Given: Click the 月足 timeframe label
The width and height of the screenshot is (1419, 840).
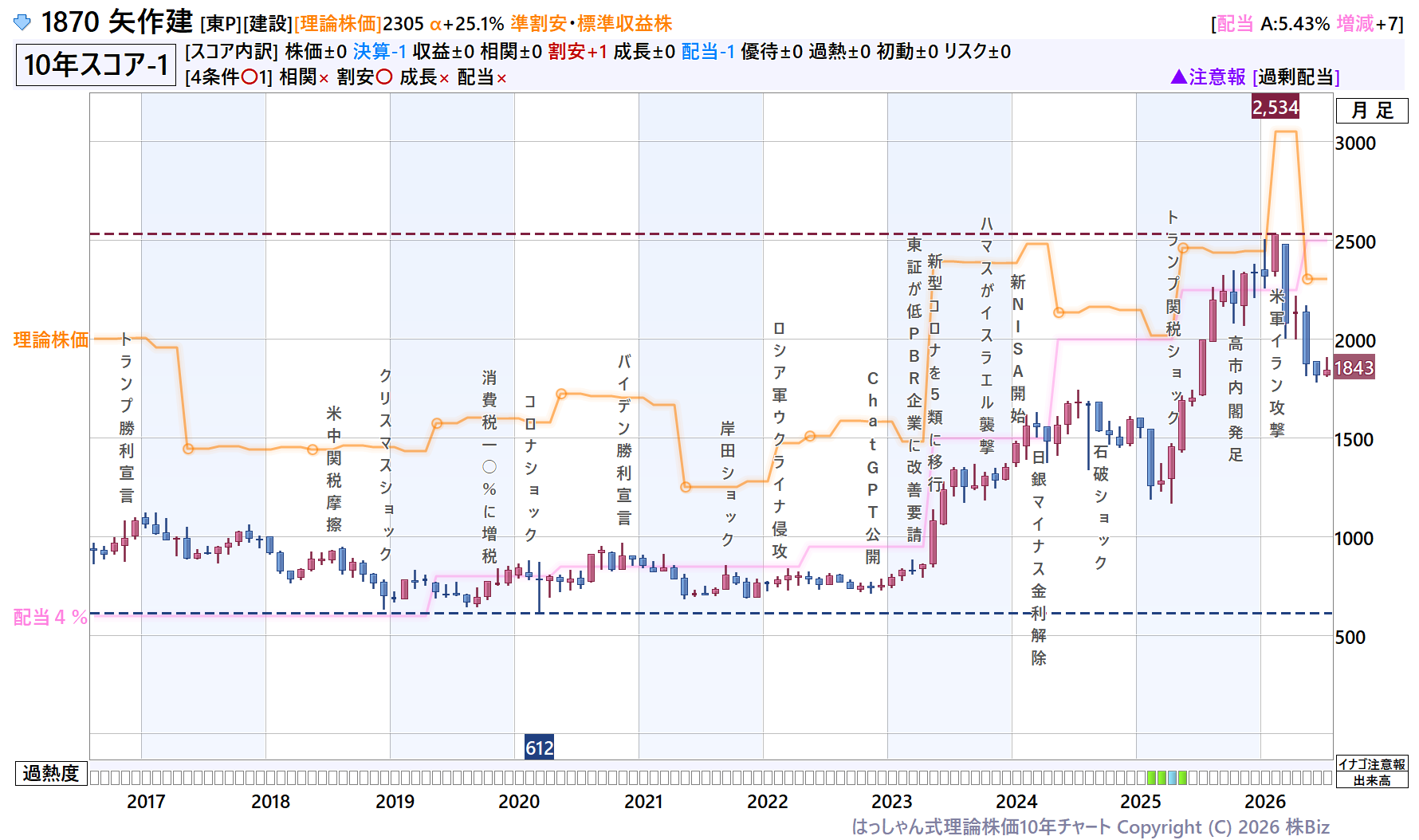Looking at the screenshot, I should (x=1372, y=111).
